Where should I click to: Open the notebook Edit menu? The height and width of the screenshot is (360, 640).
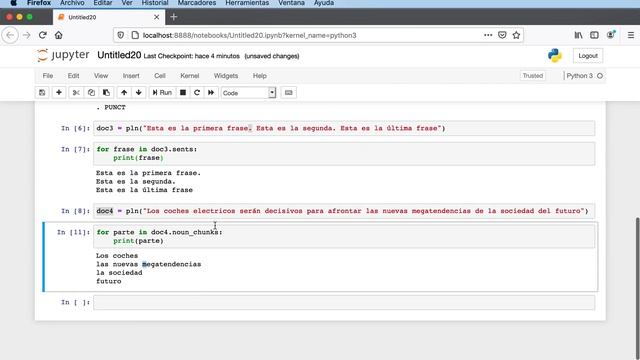(73, 76)
